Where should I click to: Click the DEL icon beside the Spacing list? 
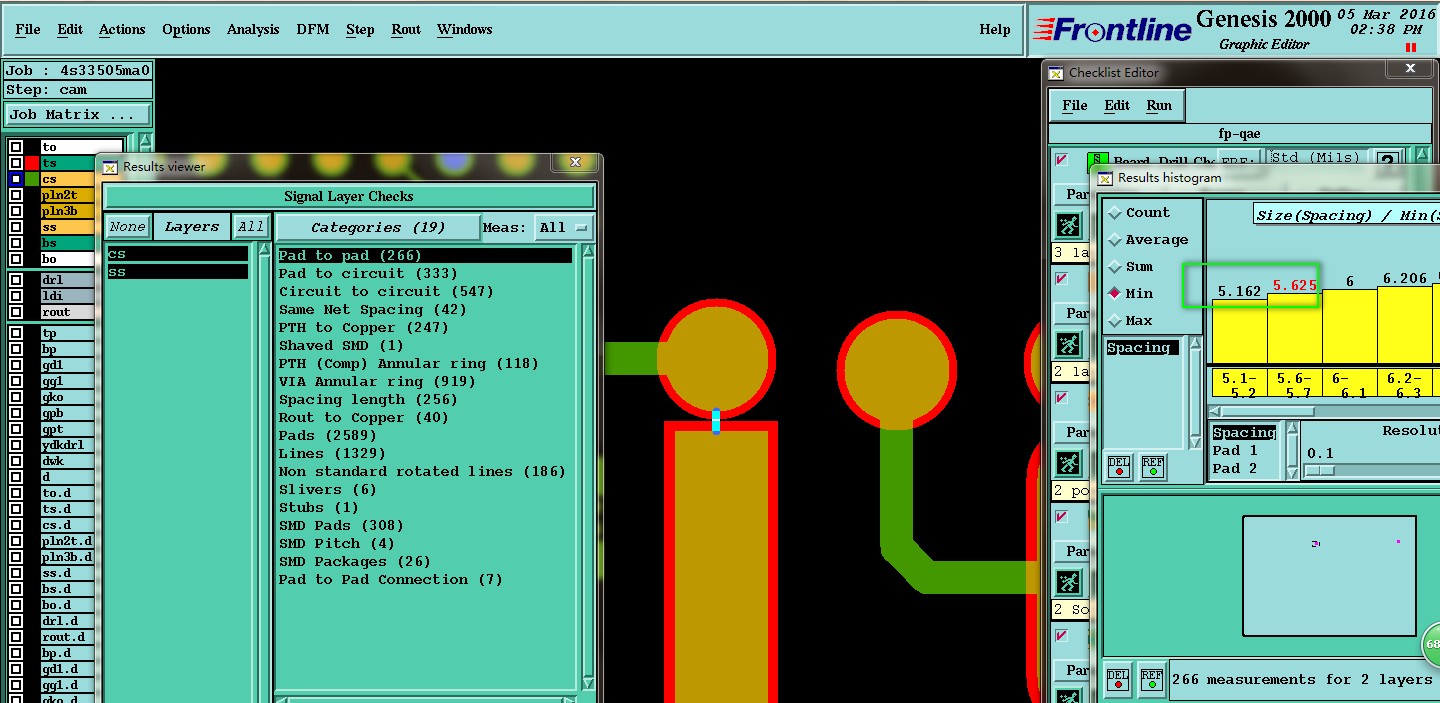(x=1119, y=467)
